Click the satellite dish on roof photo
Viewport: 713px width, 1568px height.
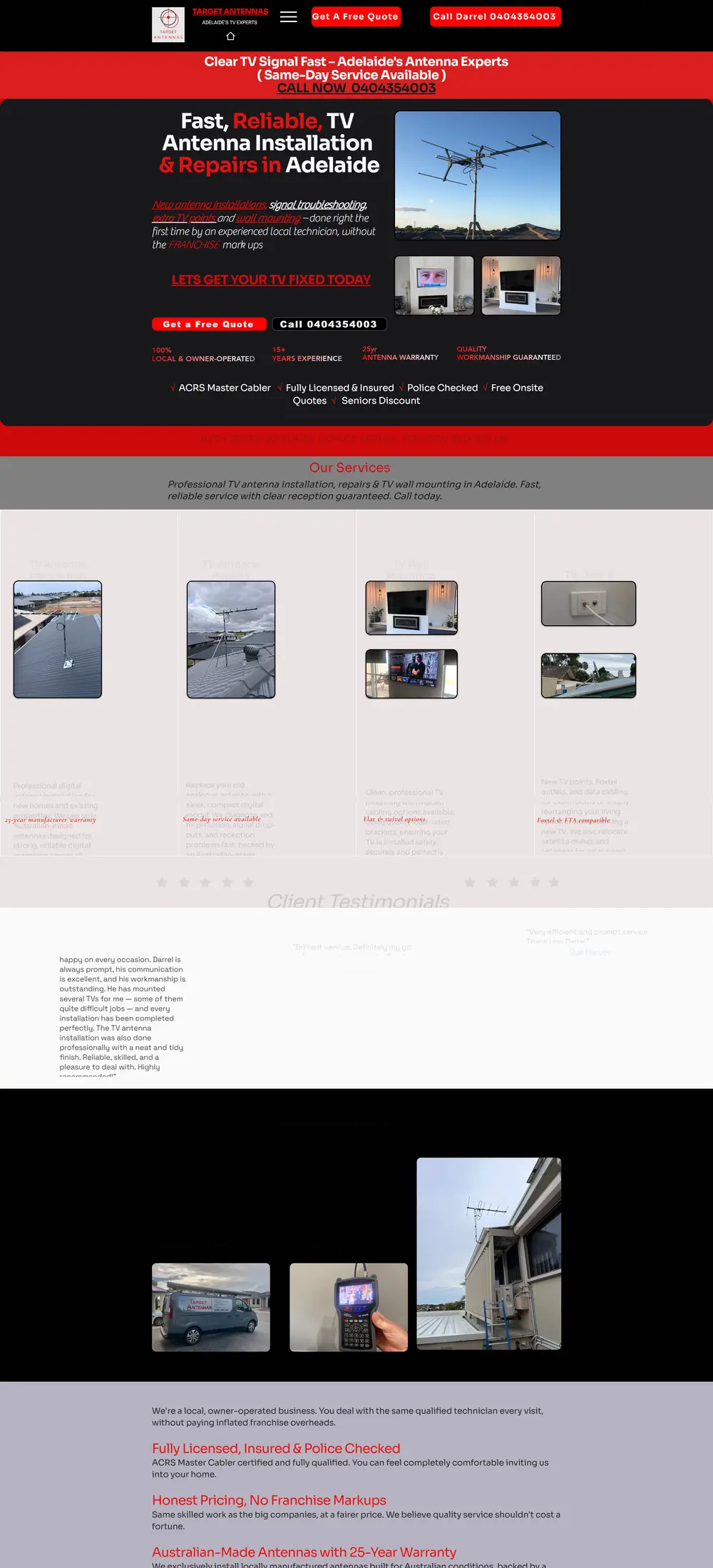coord(589,676)
